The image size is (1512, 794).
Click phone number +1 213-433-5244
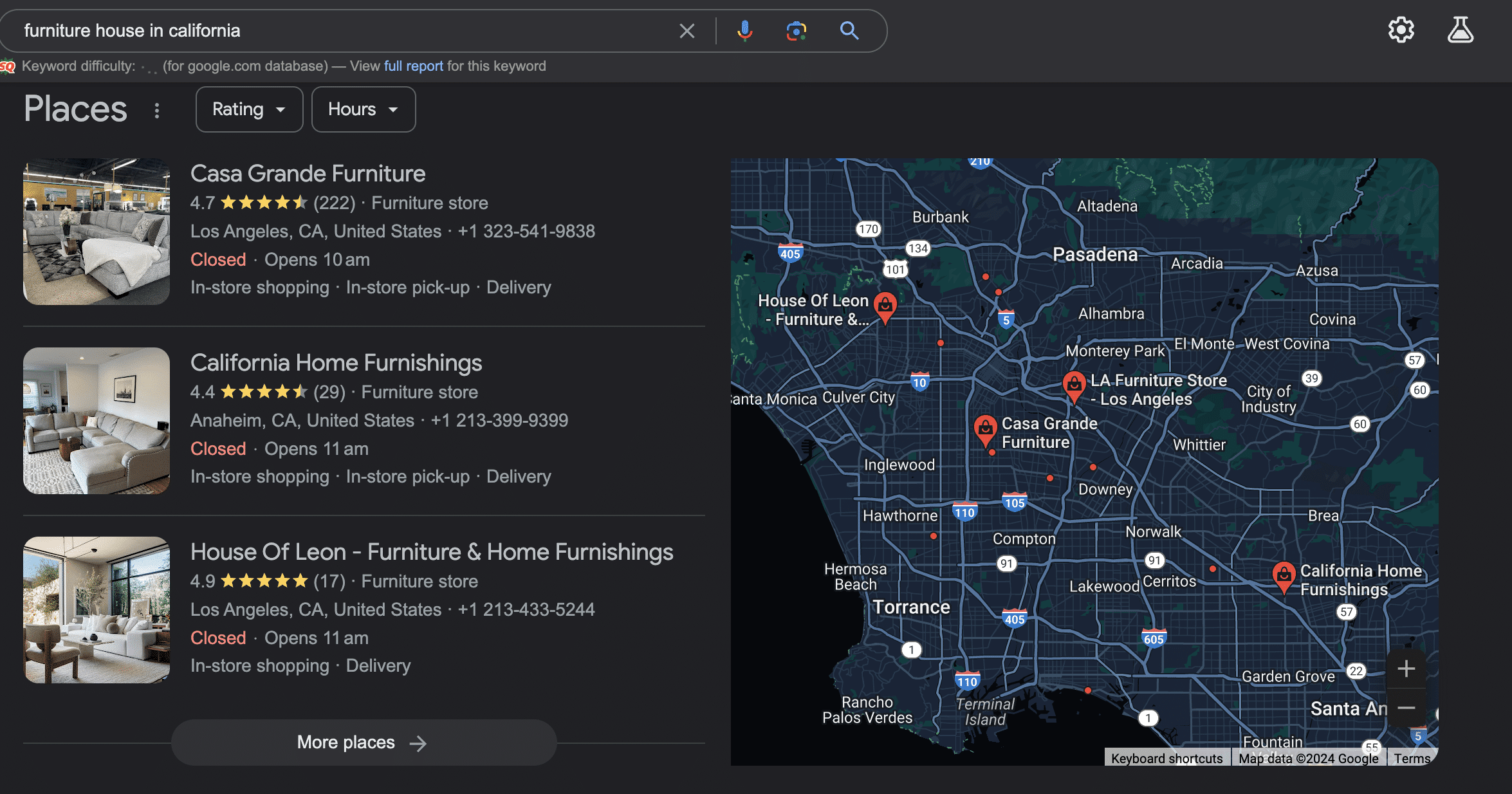tap(526, 610)
